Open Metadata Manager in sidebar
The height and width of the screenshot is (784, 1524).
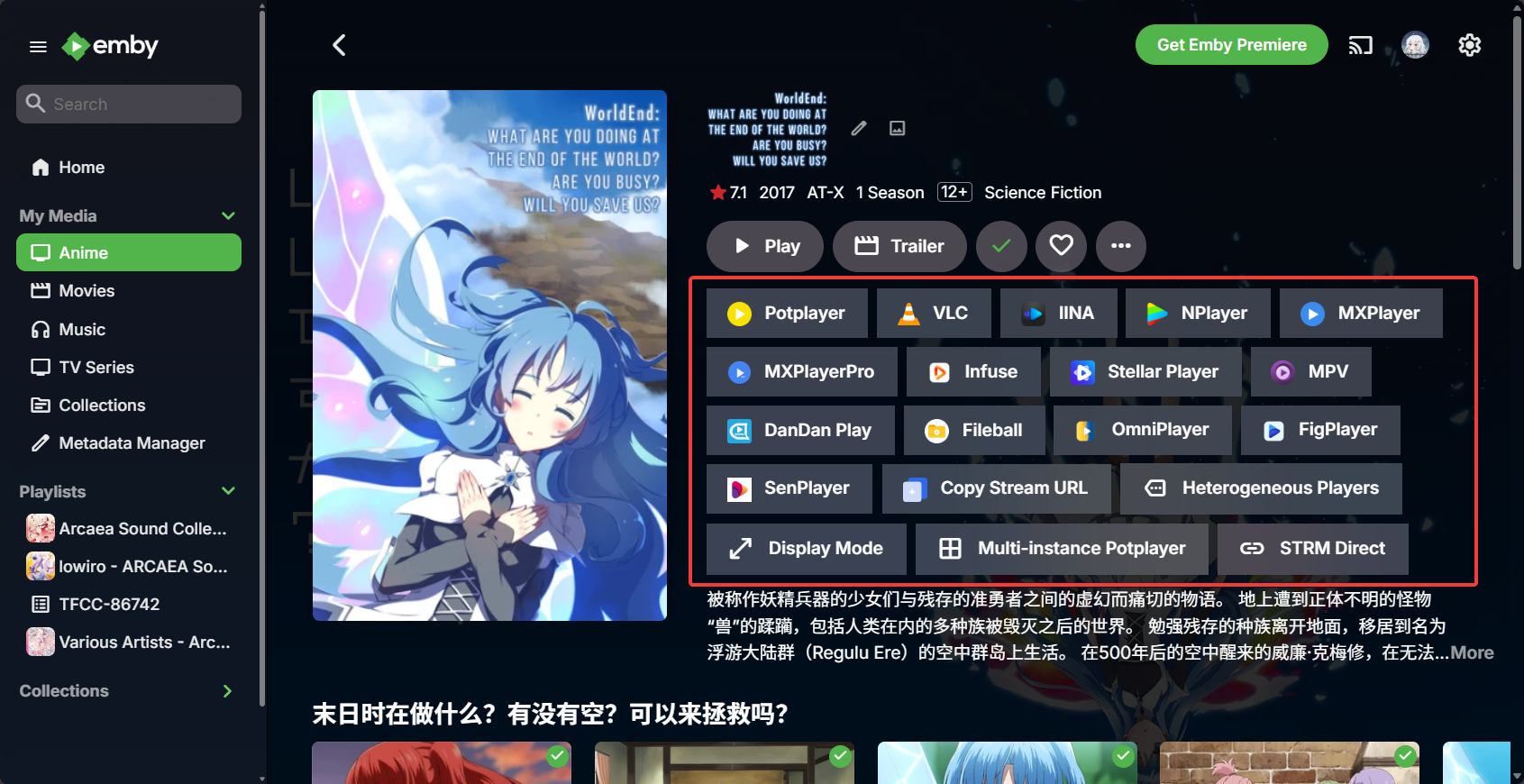pyautogui.click(x=129, y=443)
